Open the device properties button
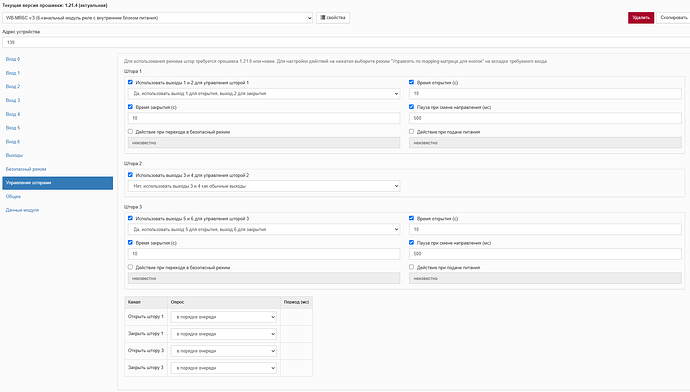The width and height of the screenshot is (690, 392). (x=333, y=18)
